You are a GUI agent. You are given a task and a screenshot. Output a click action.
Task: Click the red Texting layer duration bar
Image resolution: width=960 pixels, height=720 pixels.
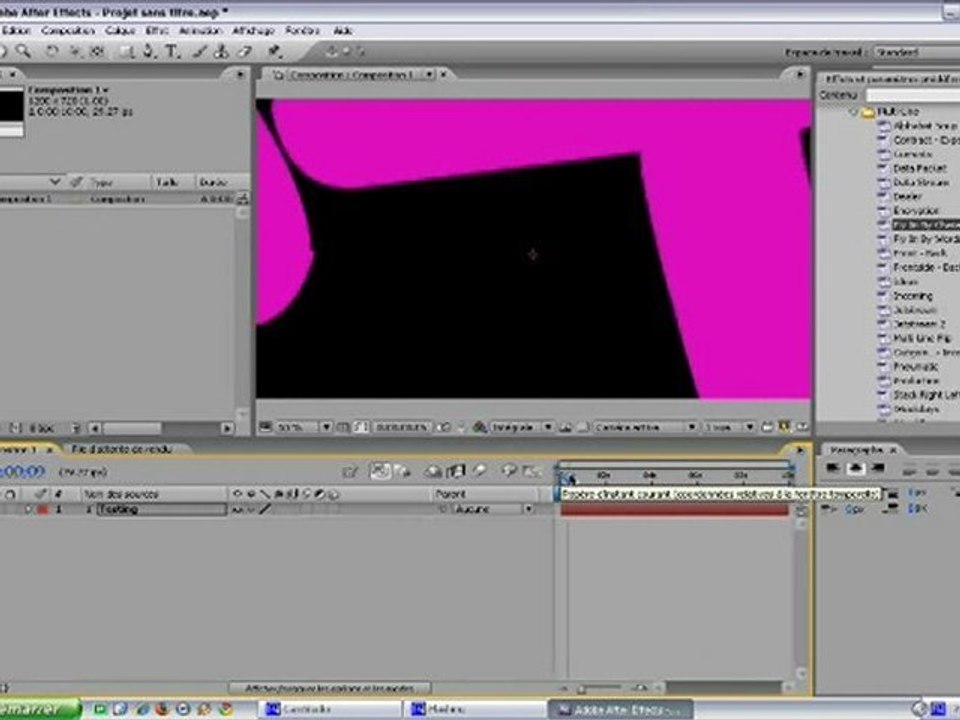[675, 510]
